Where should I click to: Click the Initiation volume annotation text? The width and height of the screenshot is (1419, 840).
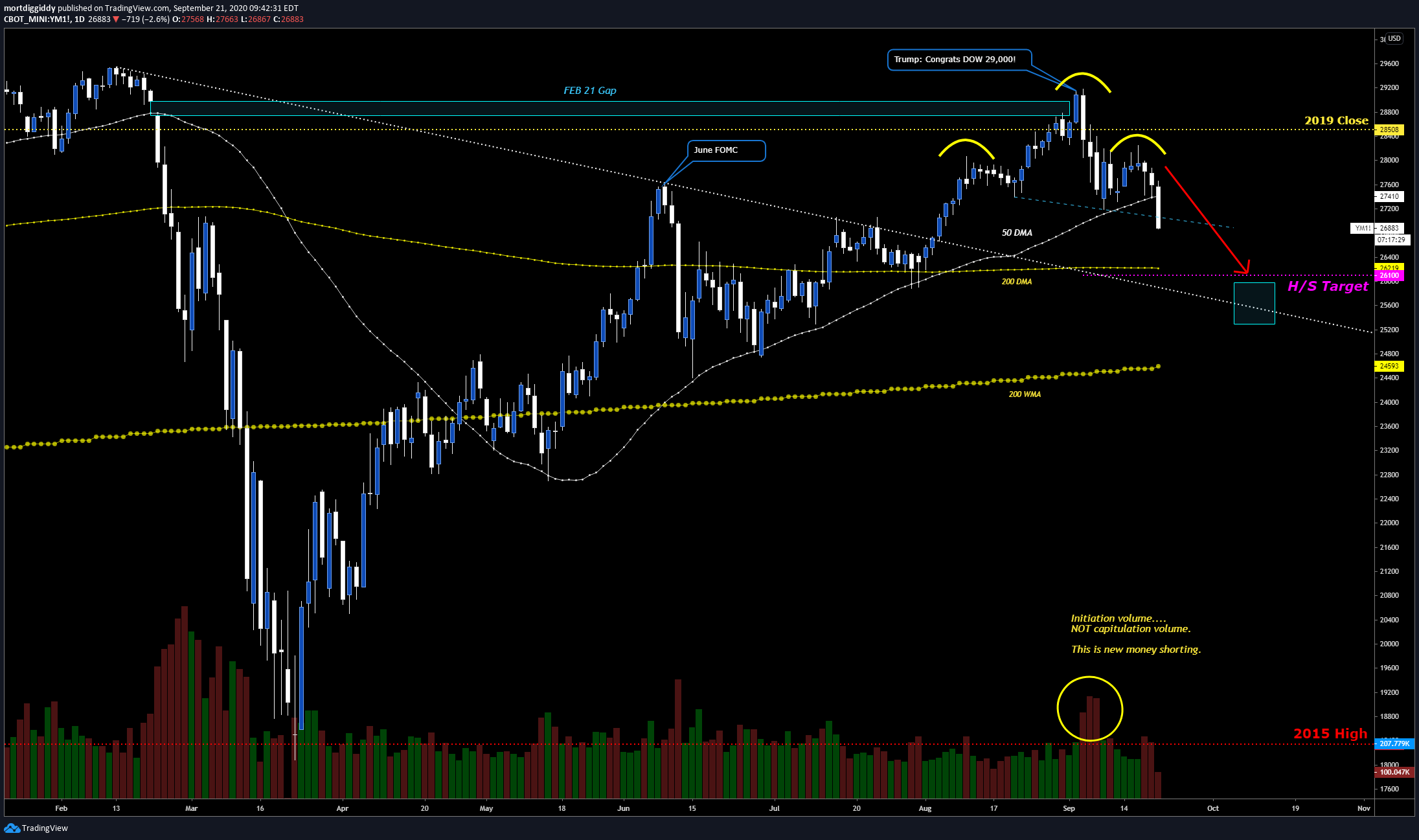(x=1130, y=624)
